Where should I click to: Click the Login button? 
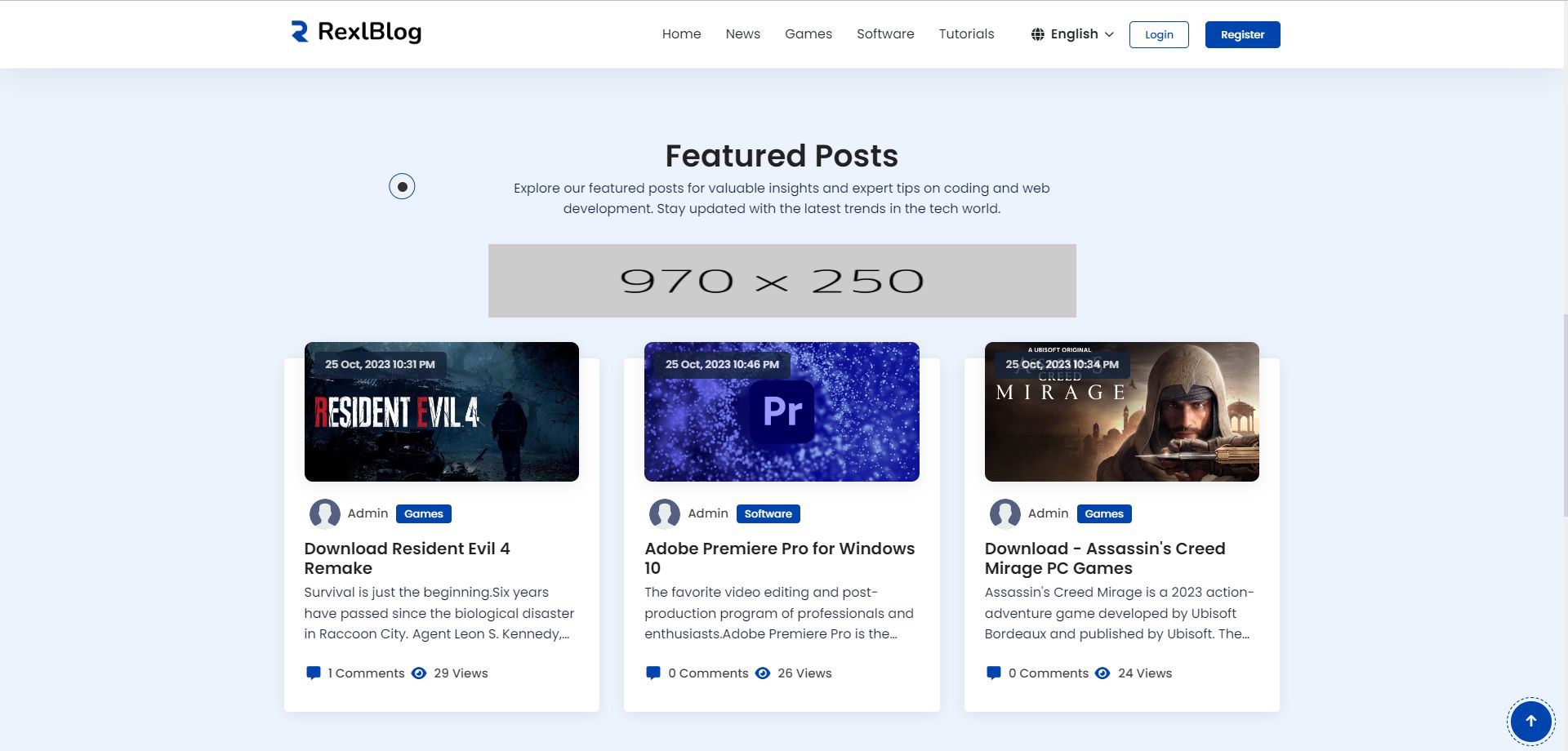coord(1159,34)
